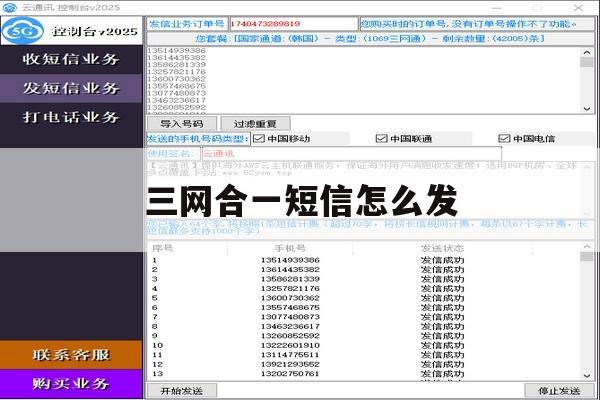Select table row with 13202750761
The height and width of the screenshot is (400, 600).
[x=364, y=374]
